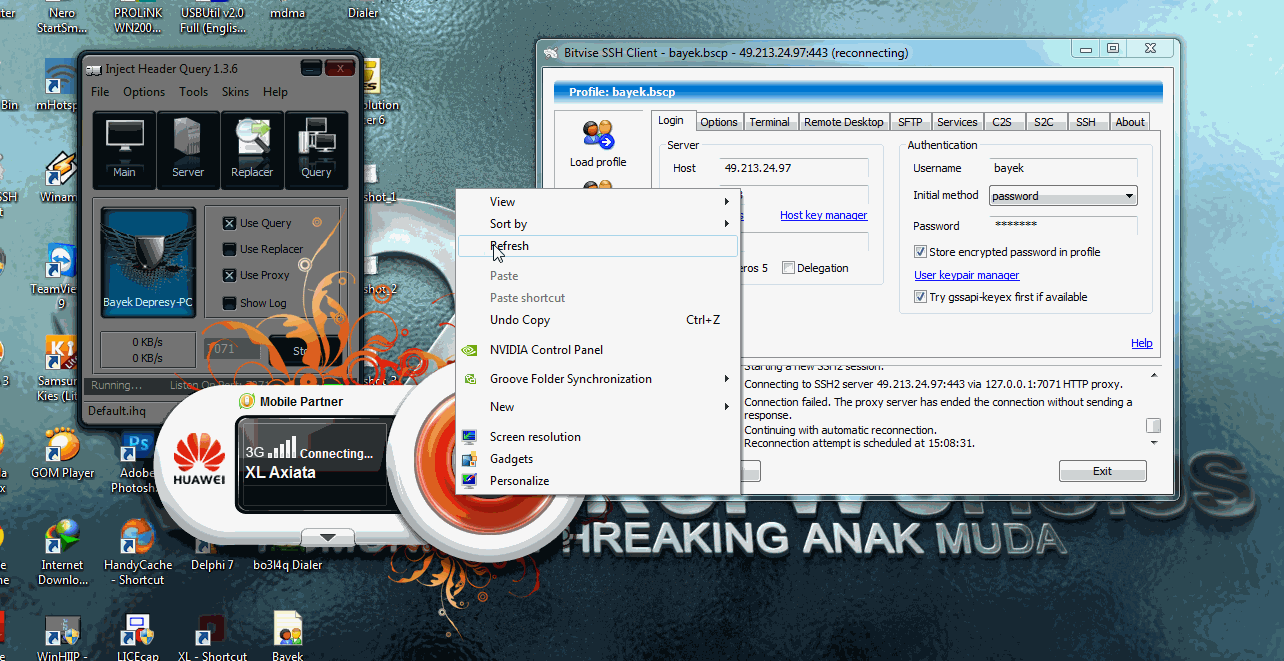1284x661 pixels.
Task: Switch to the Remote Desktop tab
Action: (x=843, y=122)
